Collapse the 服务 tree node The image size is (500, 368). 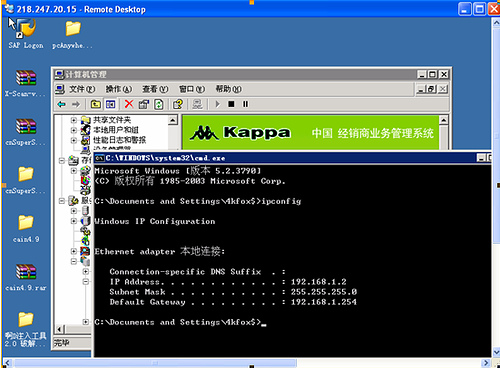pos(62,201)
